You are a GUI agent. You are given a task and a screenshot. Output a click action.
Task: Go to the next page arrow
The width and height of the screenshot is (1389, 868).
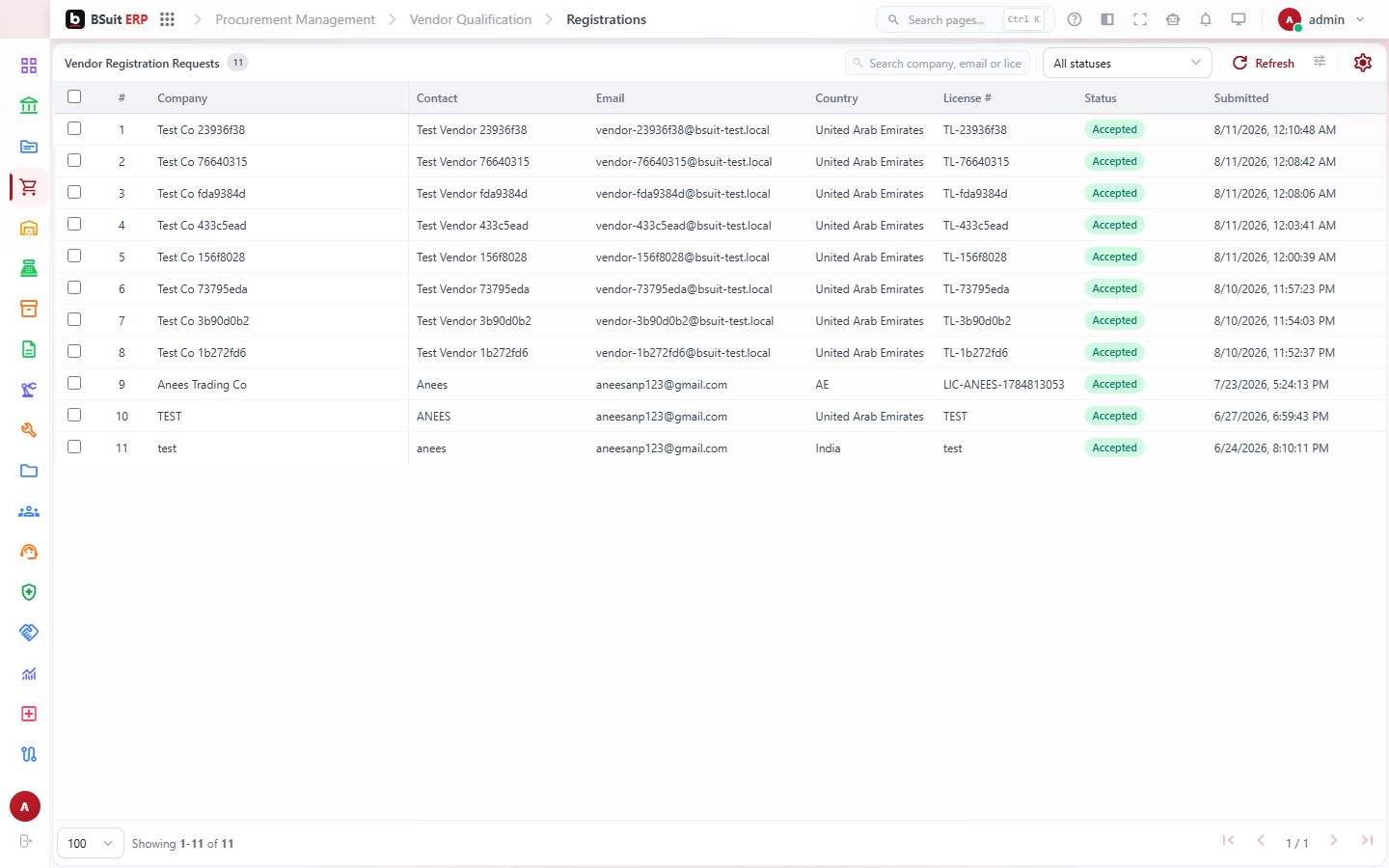point(1334,840)
